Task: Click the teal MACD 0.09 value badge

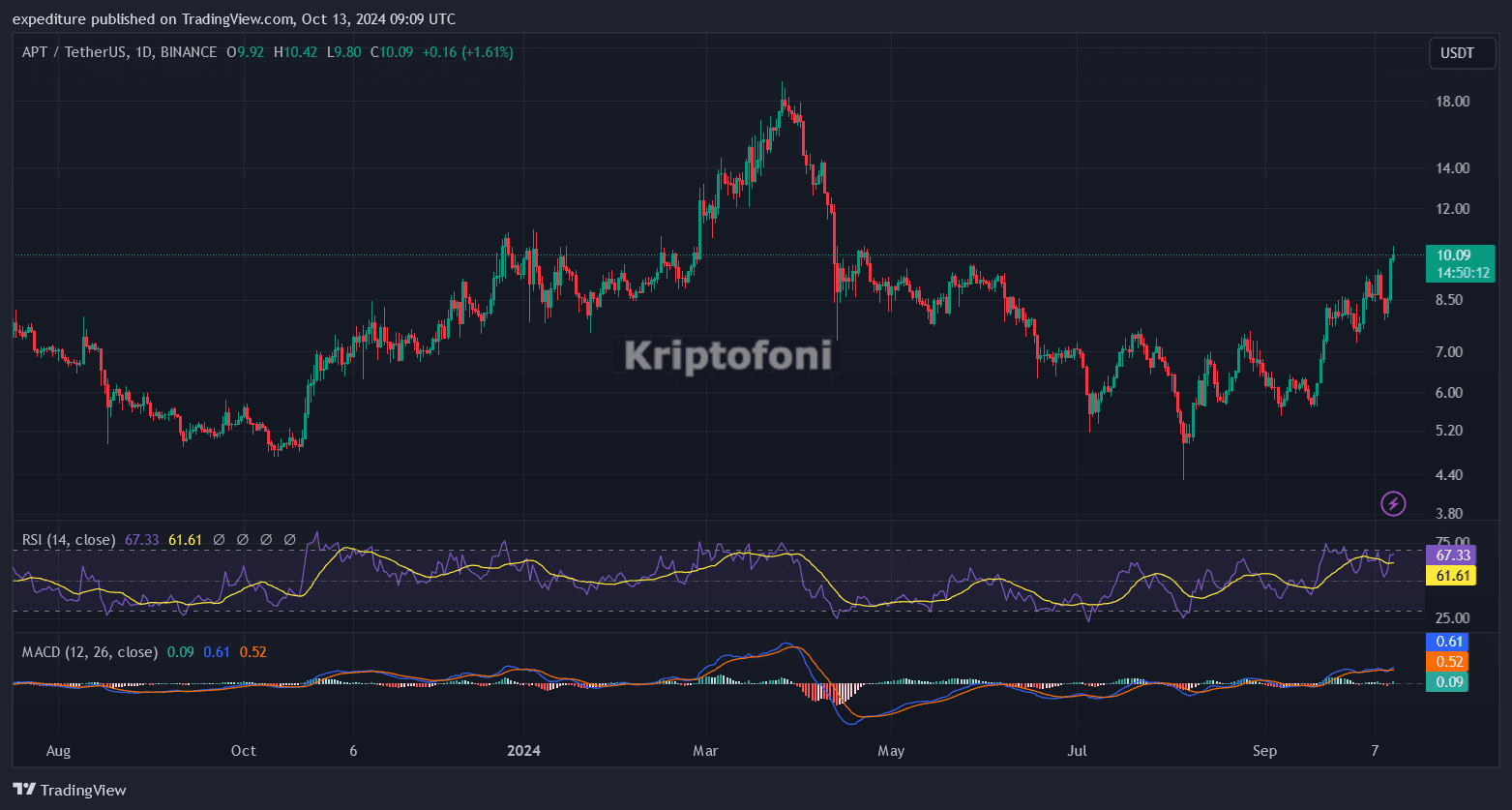Action: pyautogui.click(x=1448, y=682)
